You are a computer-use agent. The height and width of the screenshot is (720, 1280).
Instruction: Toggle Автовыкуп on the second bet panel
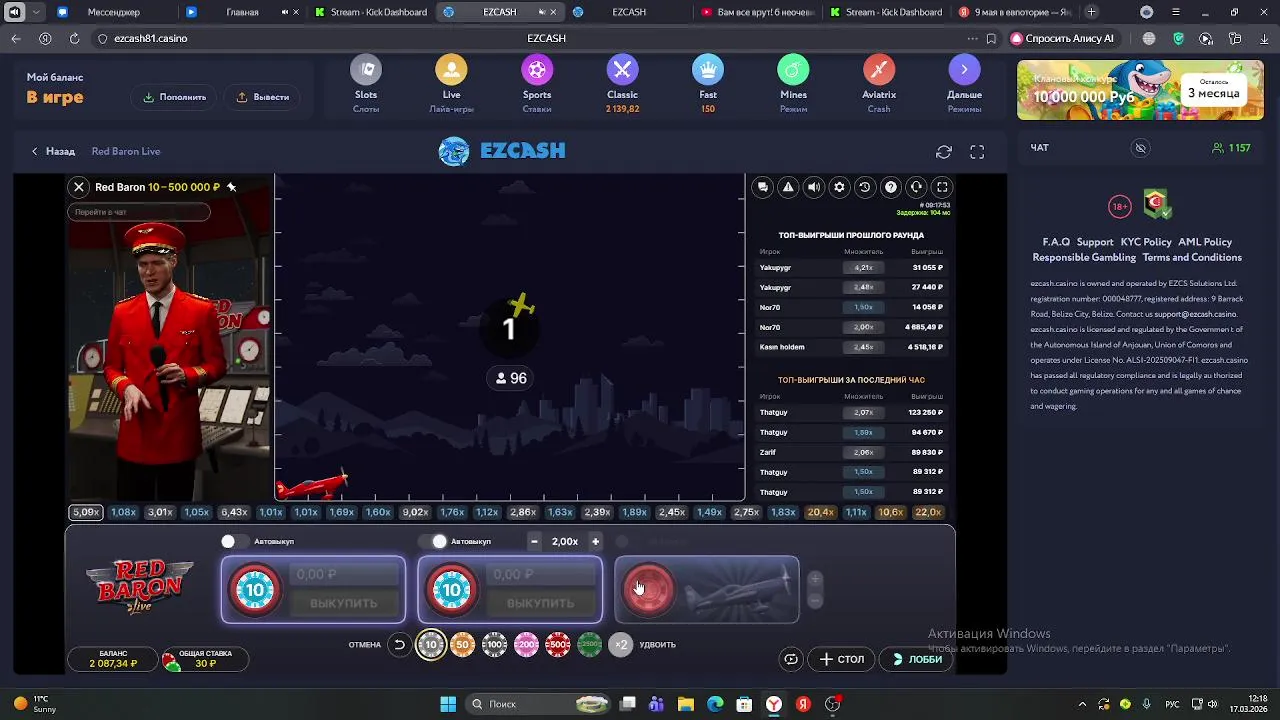pyautogui.click(x=433, y=541)
